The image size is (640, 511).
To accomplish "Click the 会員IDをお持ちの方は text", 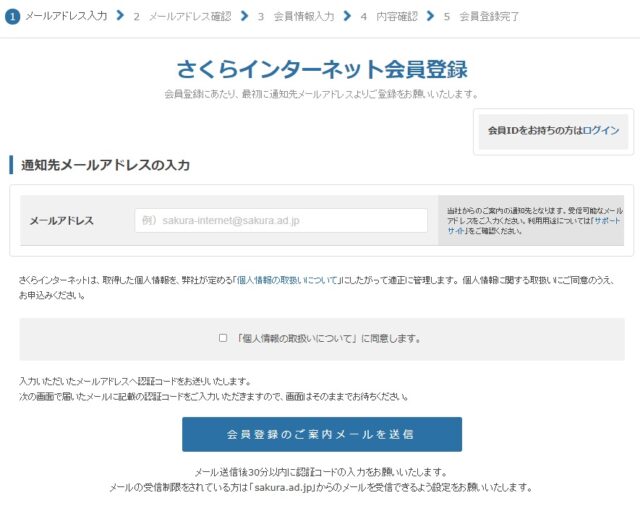I will [536, 131].
